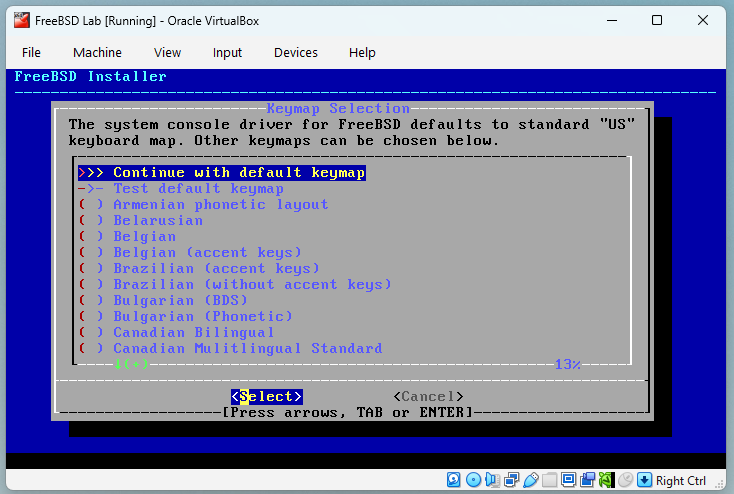This screenshot has height=494, width=734.
Task: Click the display settings status icon
Action: coord(568,479)
